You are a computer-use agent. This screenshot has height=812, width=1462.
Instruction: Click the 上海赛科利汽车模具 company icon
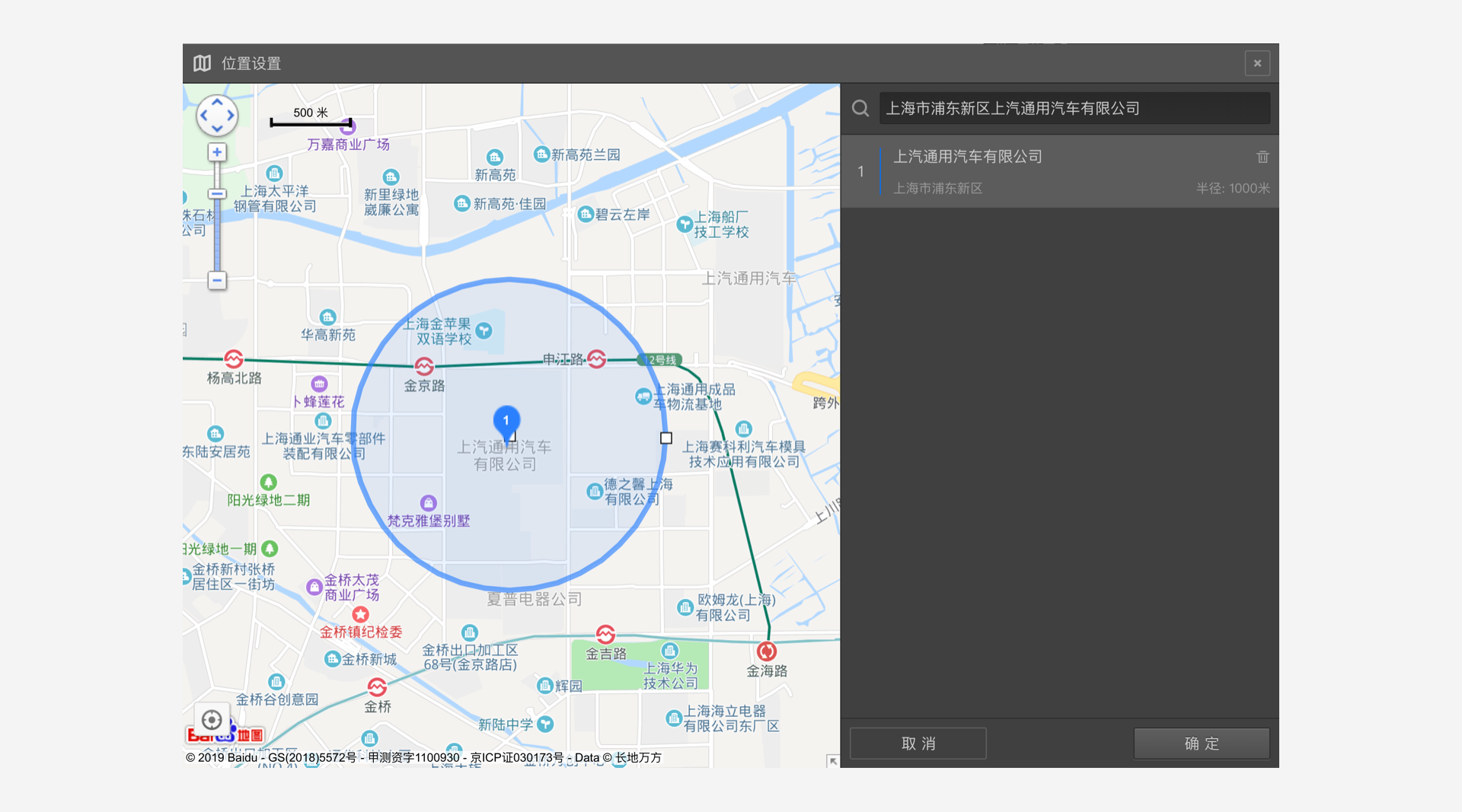pyautogui.click(x=744, y=429)
